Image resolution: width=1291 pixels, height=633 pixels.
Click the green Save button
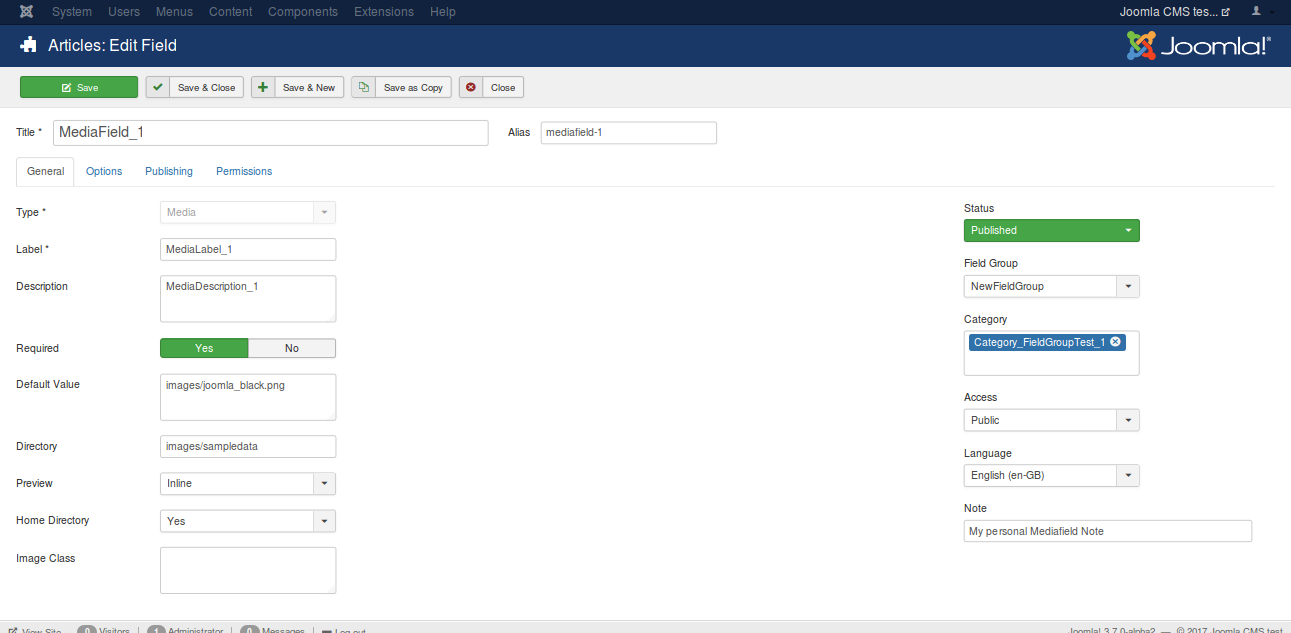click(x=79, y=88)
